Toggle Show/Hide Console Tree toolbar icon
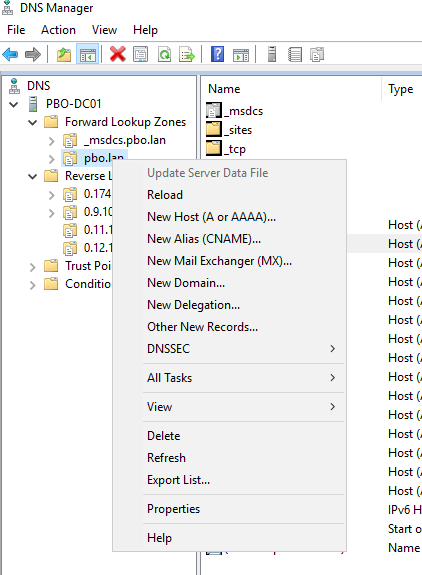The height and width of the screenshot is (575, 422). click(x=88, y=55)
